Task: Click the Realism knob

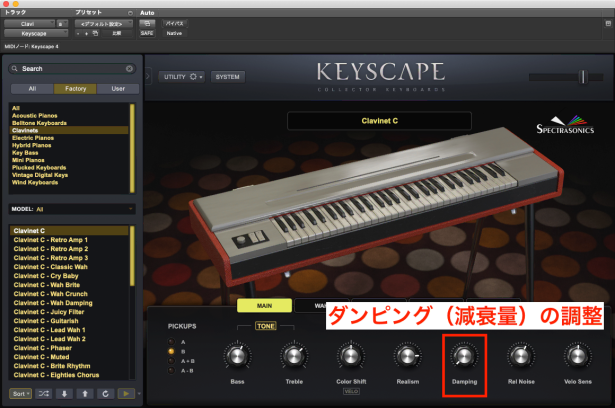Action: [x=408, y=356]
